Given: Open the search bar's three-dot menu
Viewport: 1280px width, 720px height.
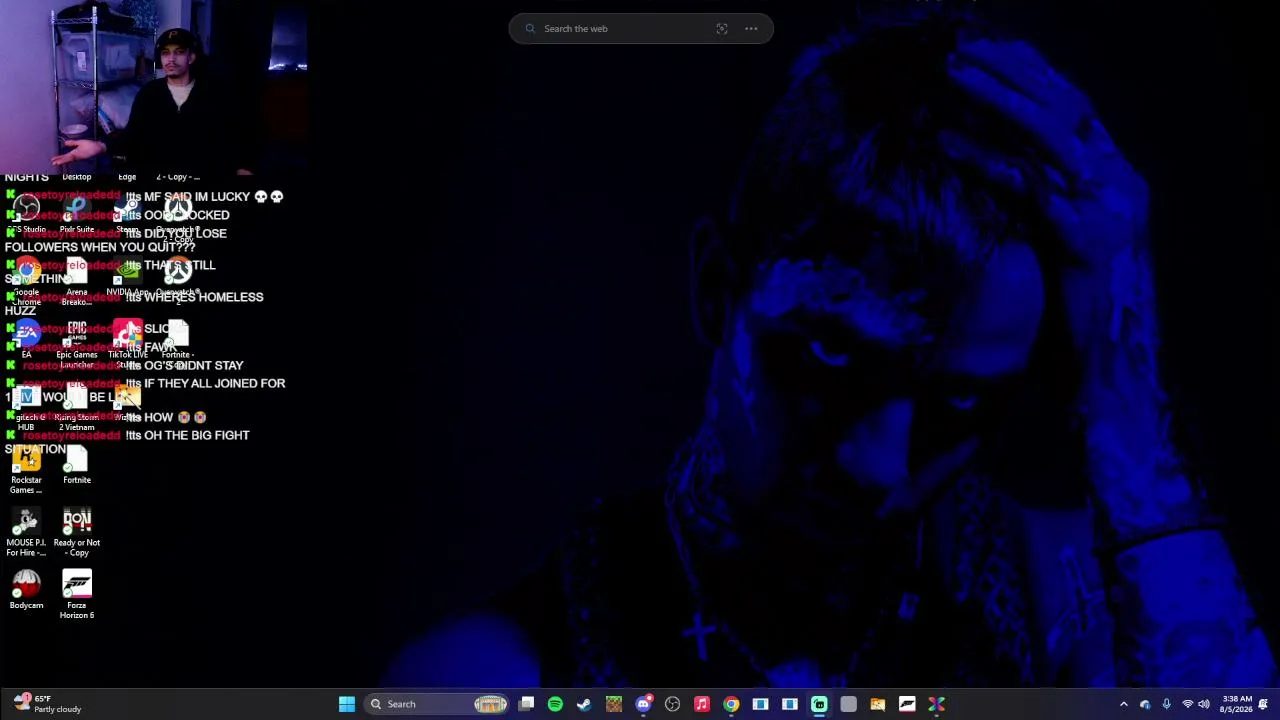Looking at the screenshot, I should [751, 29].
